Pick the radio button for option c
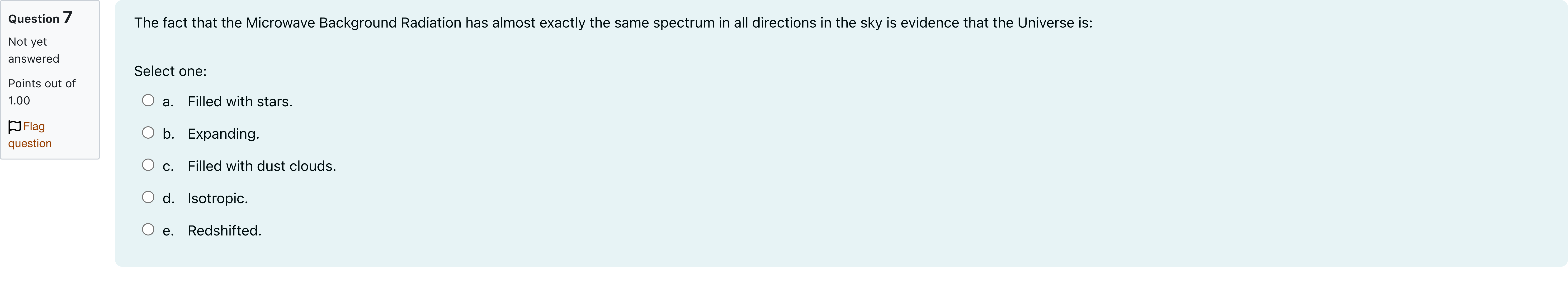The width and height of the screenshot is (1568, 282). (148, 165)
